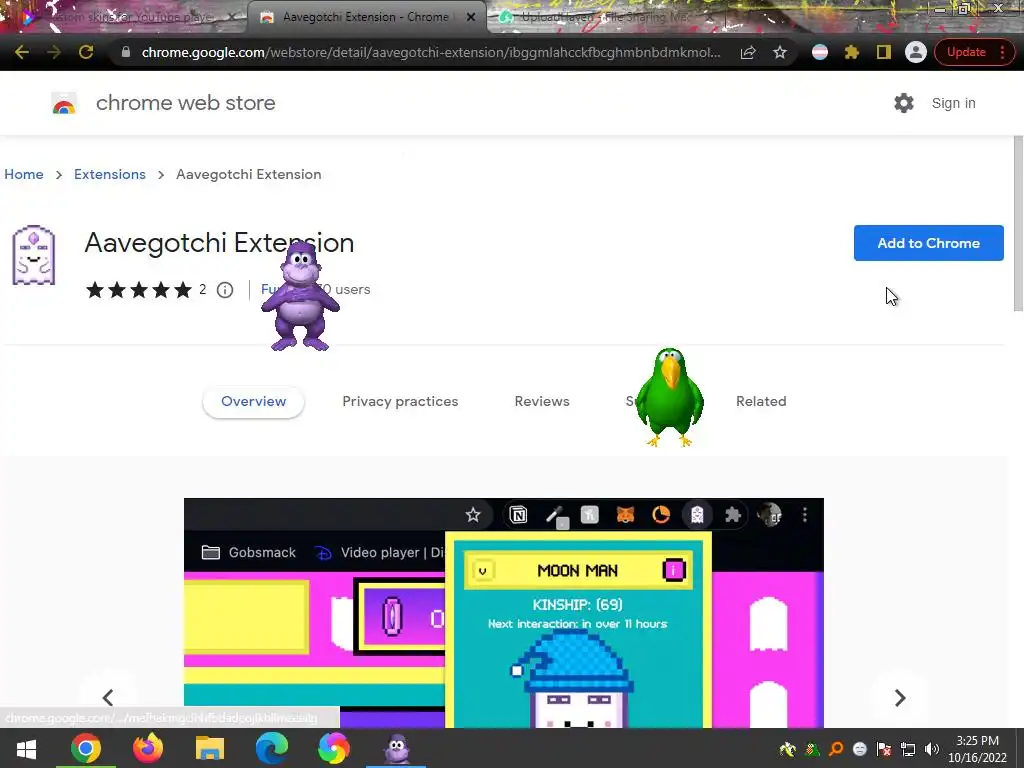
Task: Click the five-star rating display
Action: click(x=138, y=289)
